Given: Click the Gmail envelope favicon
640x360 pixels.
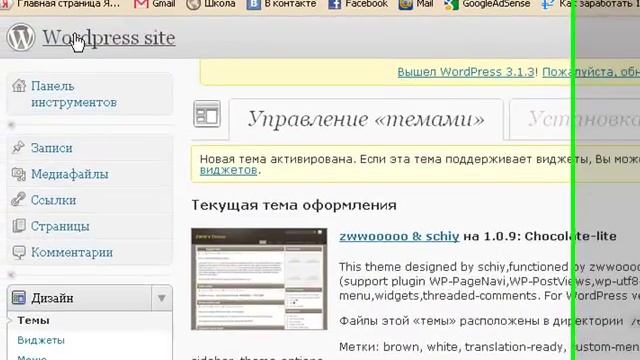Looking at the screenshot, I should click(141, 4).
